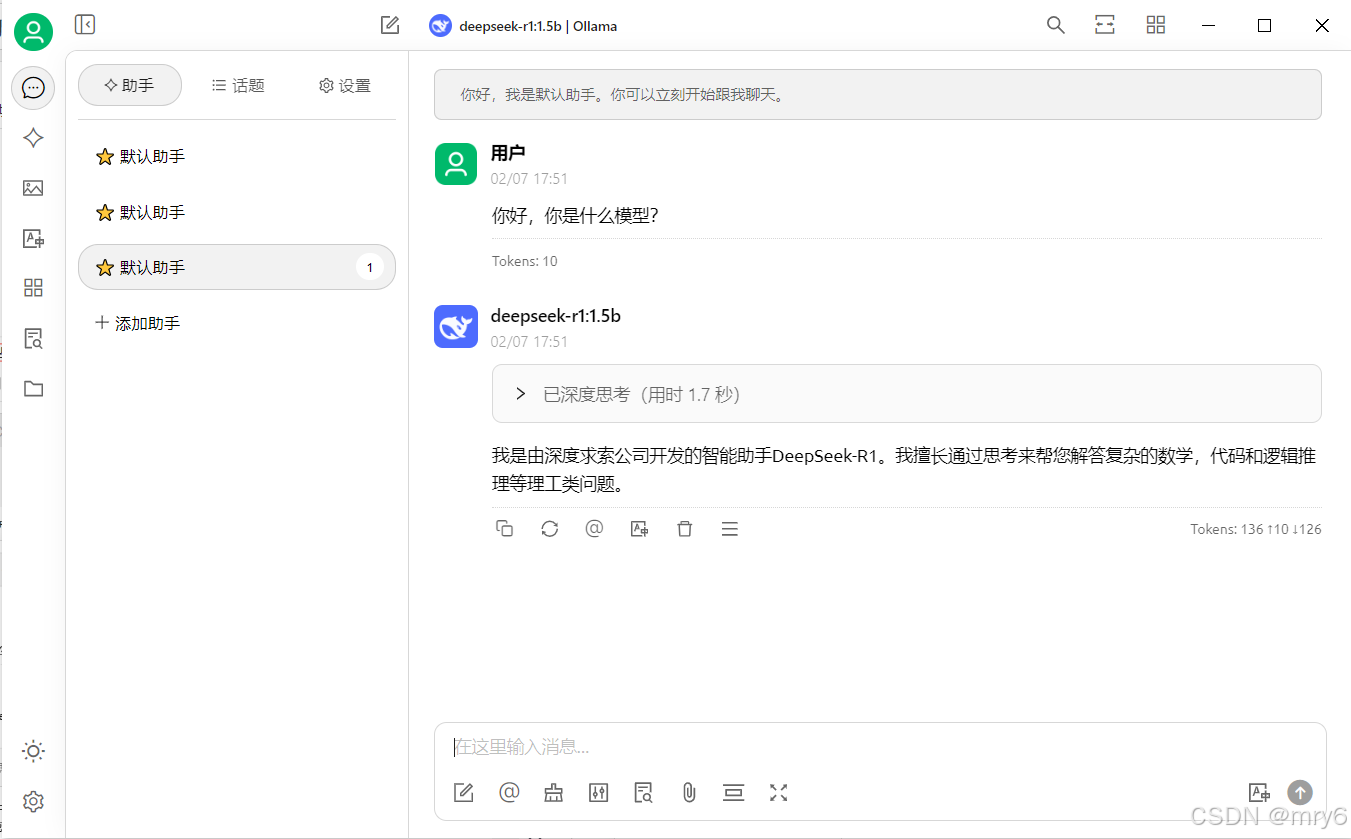Click the 用户 name label
The image size is (1351, 839).
tap(508, 153)
